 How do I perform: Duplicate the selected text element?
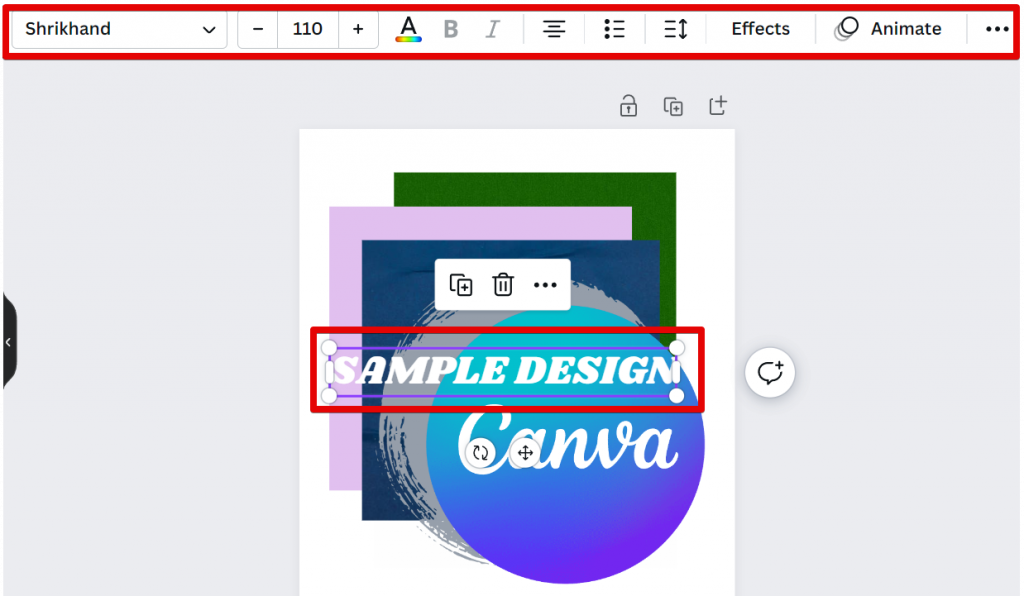pos(461,284)
